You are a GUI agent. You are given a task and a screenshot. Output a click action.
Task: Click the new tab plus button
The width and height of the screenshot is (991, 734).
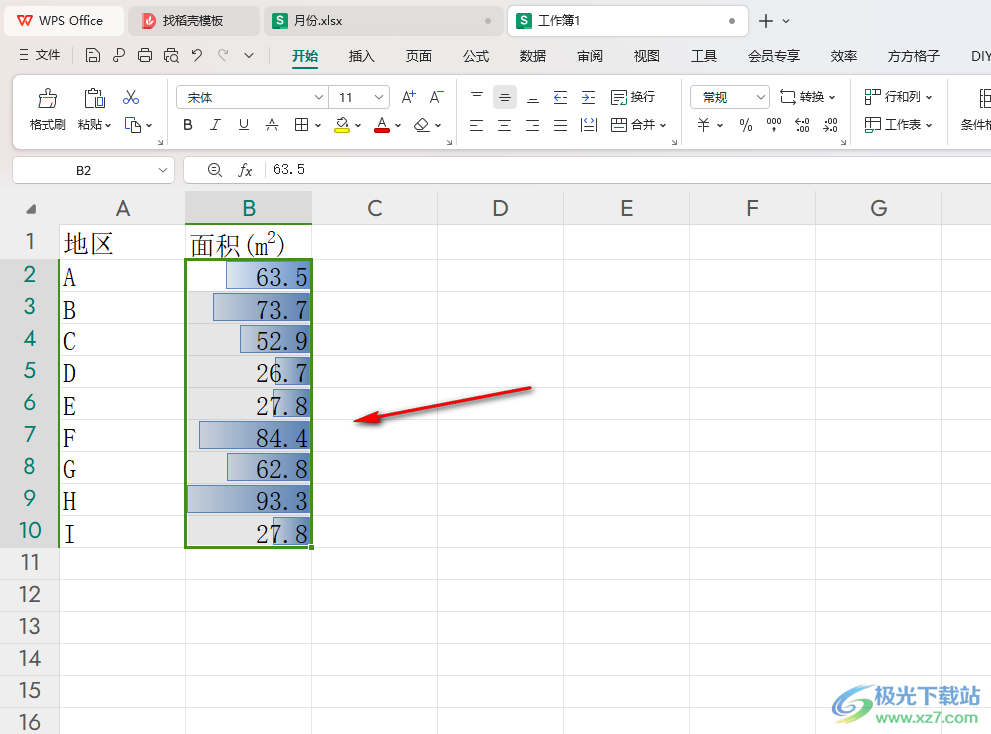(766, 21)
